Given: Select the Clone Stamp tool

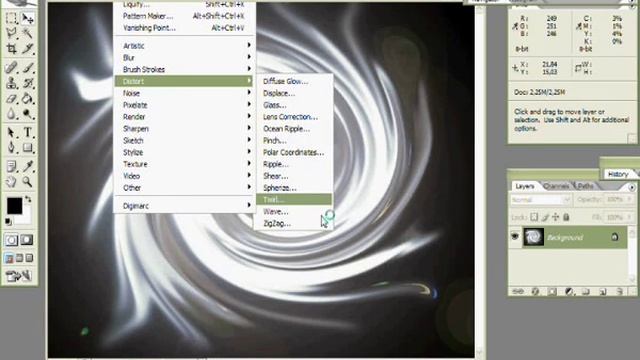Looking at the screenshot, I should (11, 83).
